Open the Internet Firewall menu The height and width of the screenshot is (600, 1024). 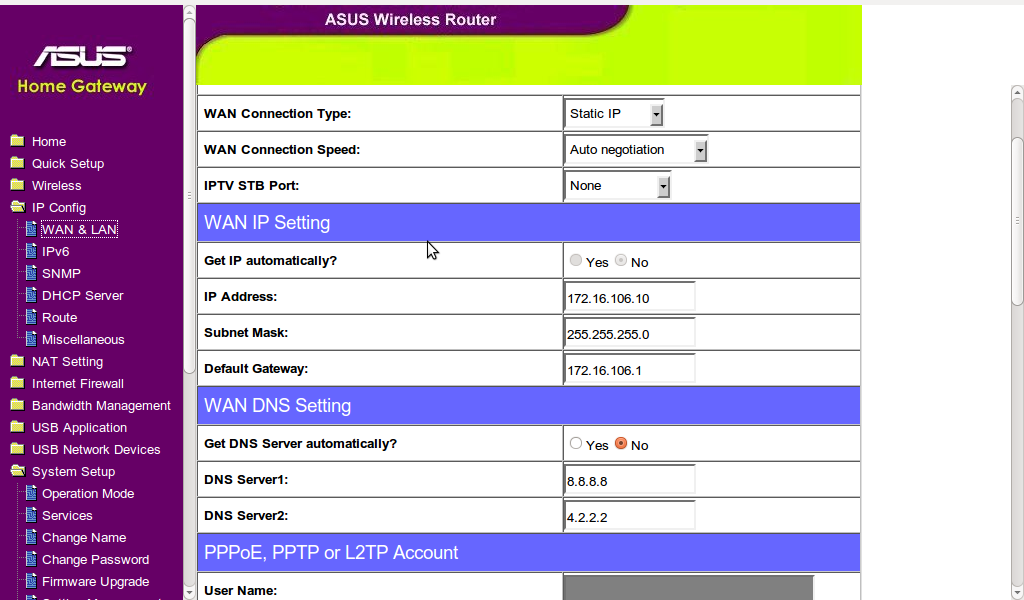tap(78, 384)
